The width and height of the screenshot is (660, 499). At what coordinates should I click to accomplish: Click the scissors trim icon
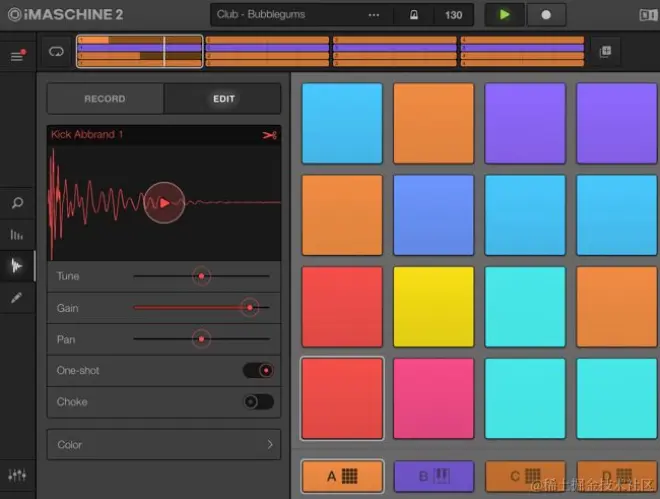point(269,135)
